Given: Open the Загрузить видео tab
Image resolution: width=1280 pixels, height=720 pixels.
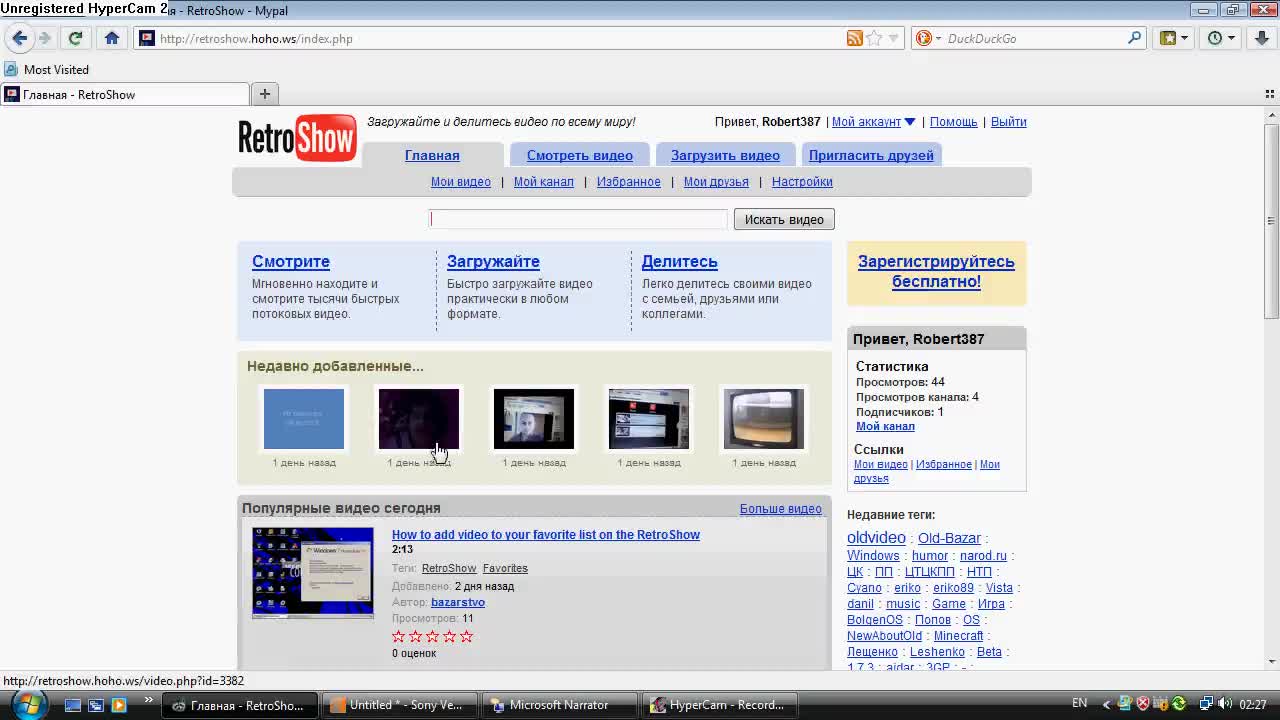Looking at the screenshot, I should click(725, 155).
